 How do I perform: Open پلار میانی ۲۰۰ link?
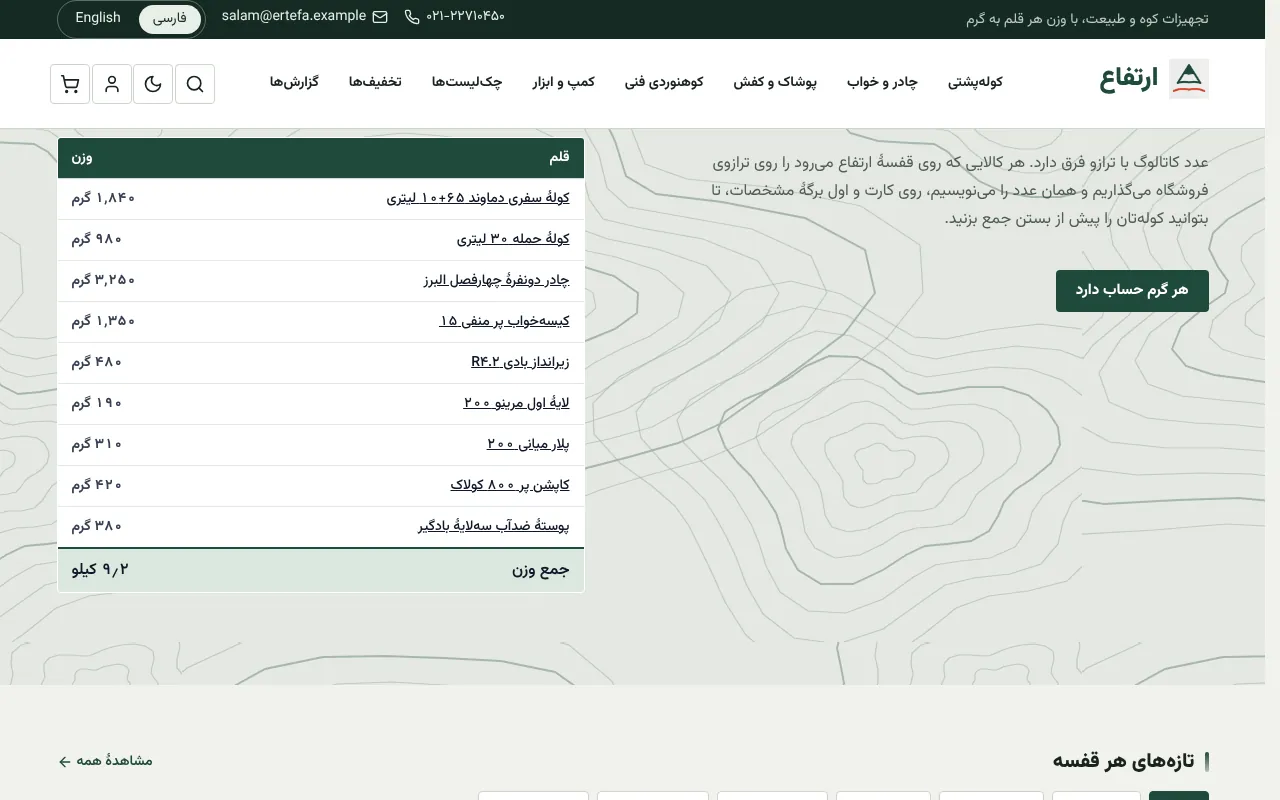tap(528, 445)
